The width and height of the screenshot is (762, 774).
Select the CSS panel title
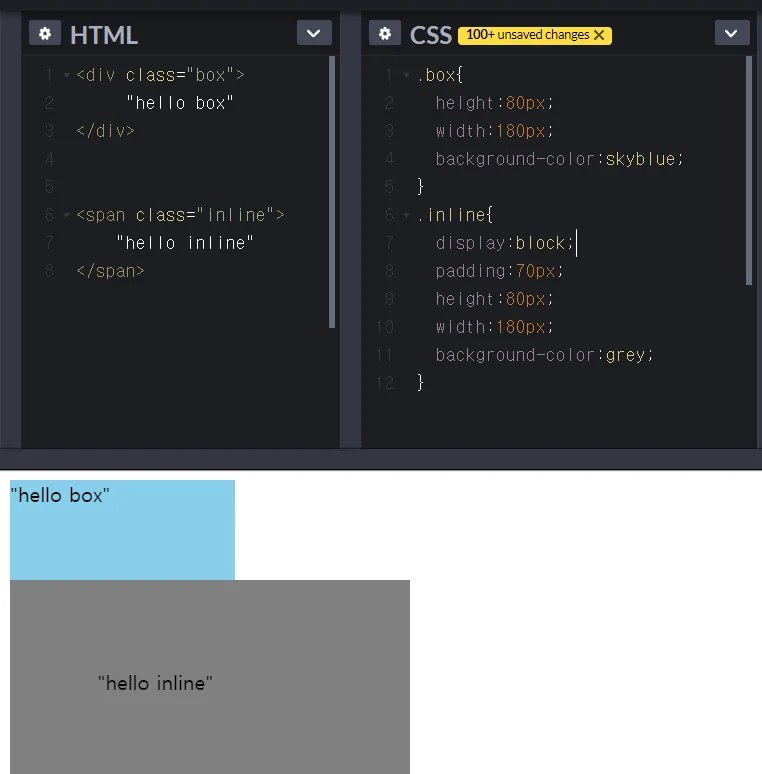431,35
